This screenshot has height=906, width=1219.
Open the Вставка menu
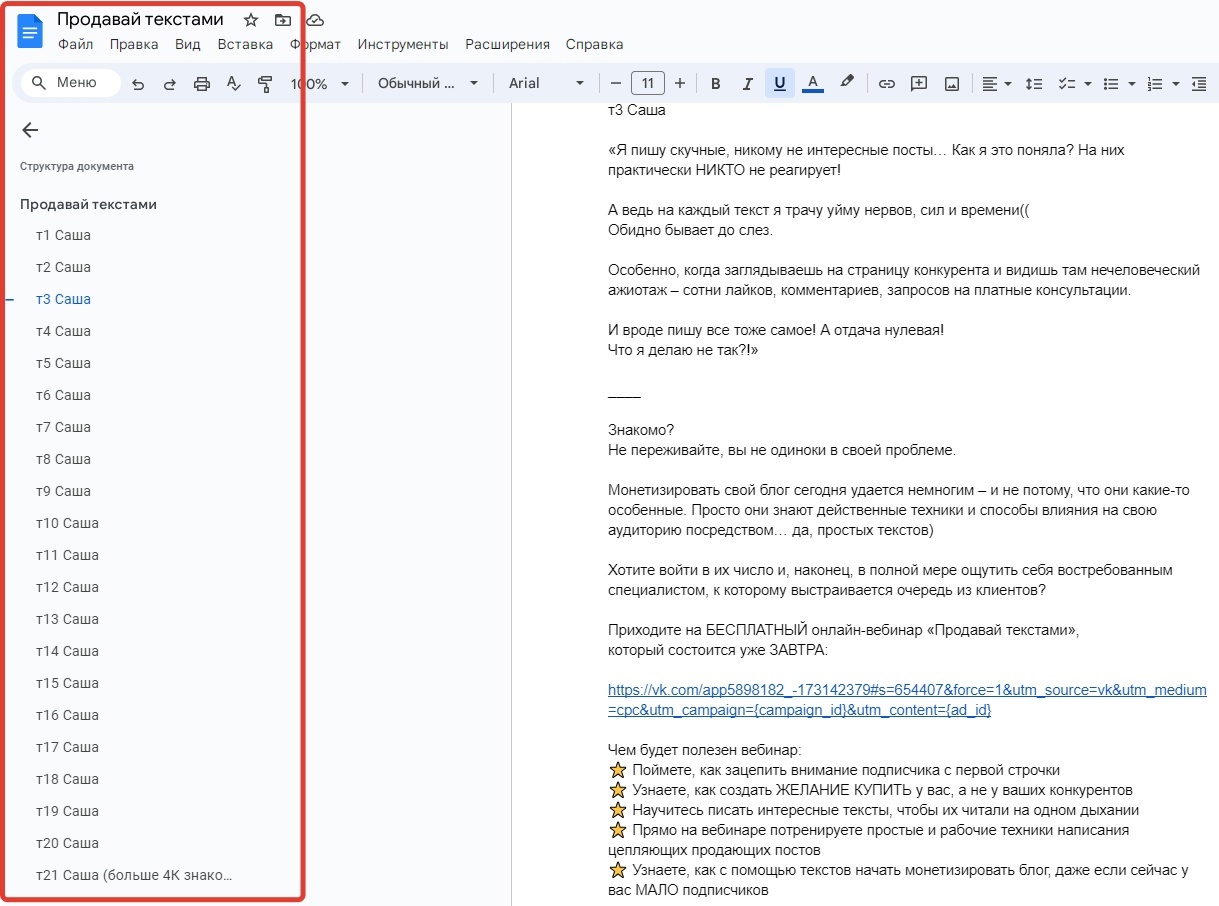coord(245,44)
